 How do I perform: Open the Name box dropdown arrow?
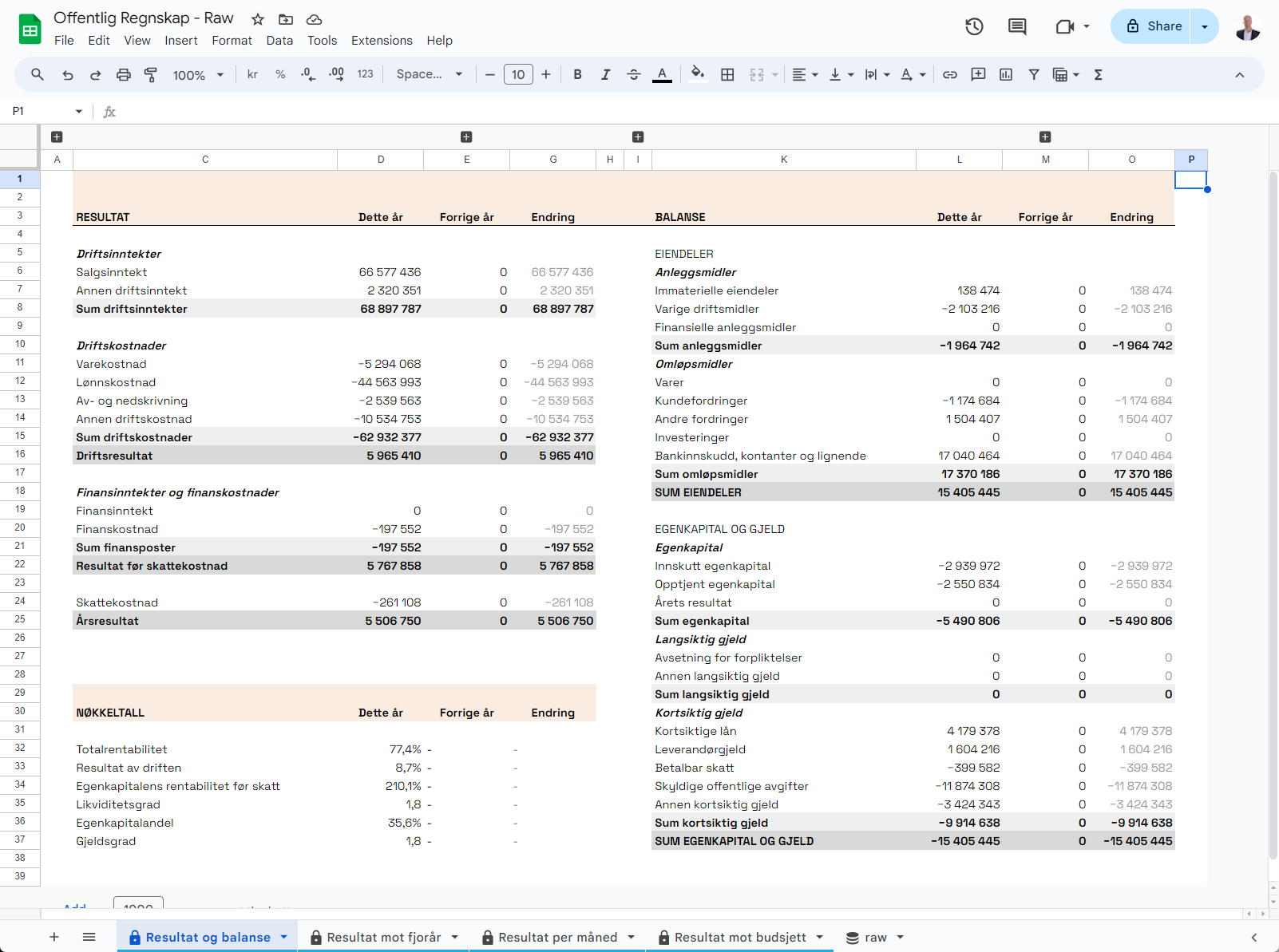point(79,111)
